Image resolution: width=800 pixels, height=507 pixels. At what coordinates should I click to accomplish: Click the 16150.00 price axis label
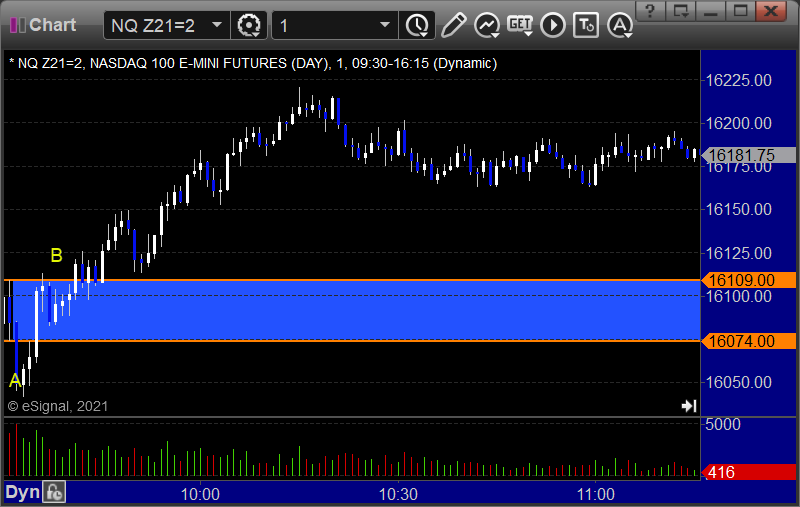tap(738, 209)
